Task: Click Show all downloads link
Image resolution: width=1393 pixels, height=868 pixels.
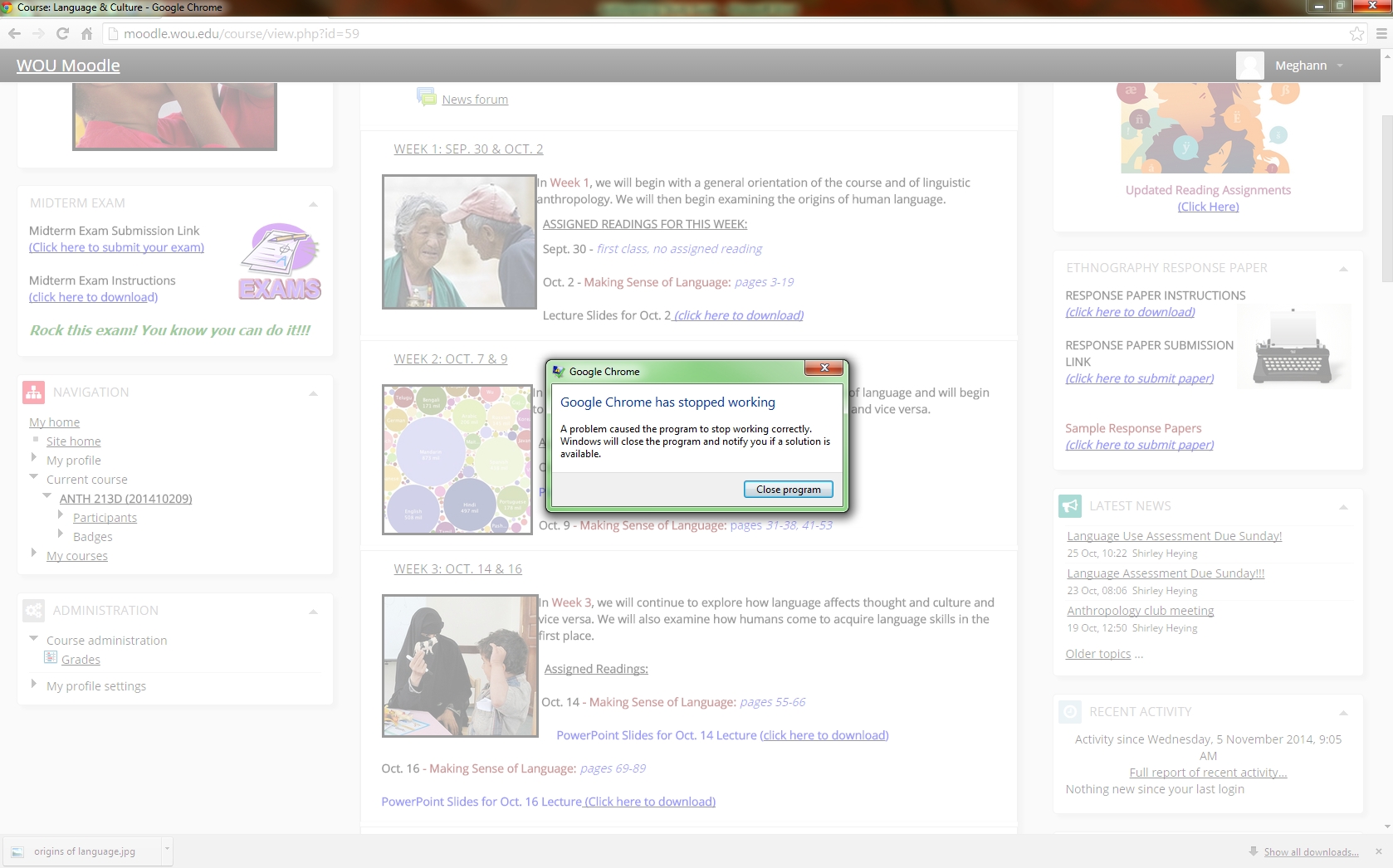Action: [1311, 852]
